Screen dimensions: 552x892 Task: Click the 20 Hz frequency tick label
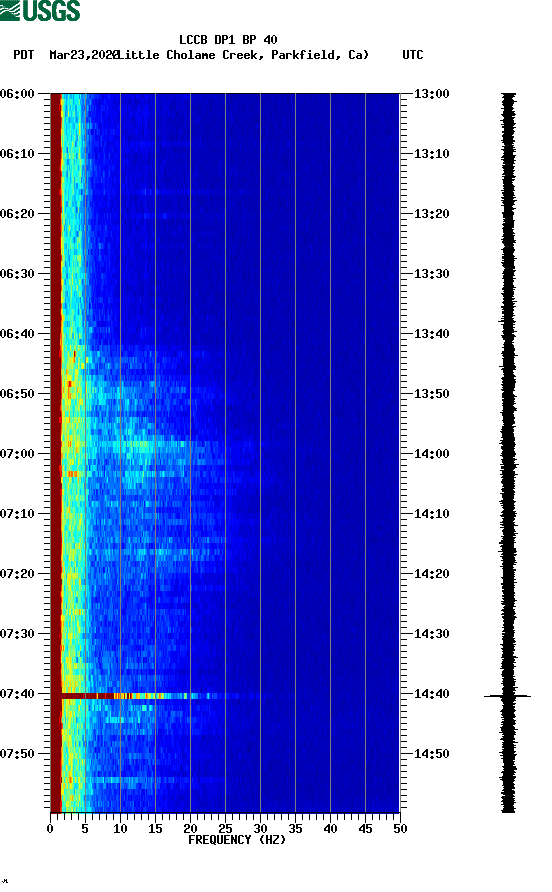[x=190, y=829]
